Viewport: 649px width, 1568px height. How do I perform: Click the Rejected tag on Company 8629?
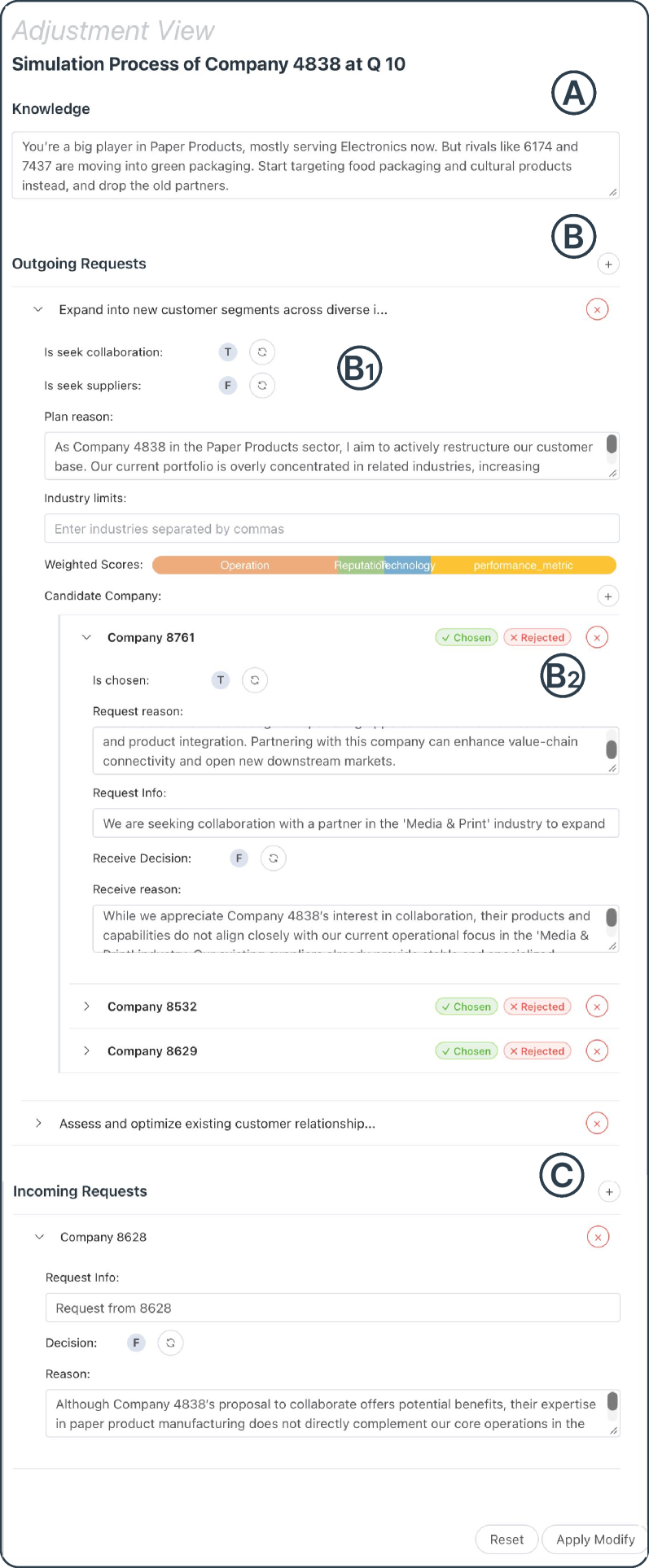coord(537,1051)
